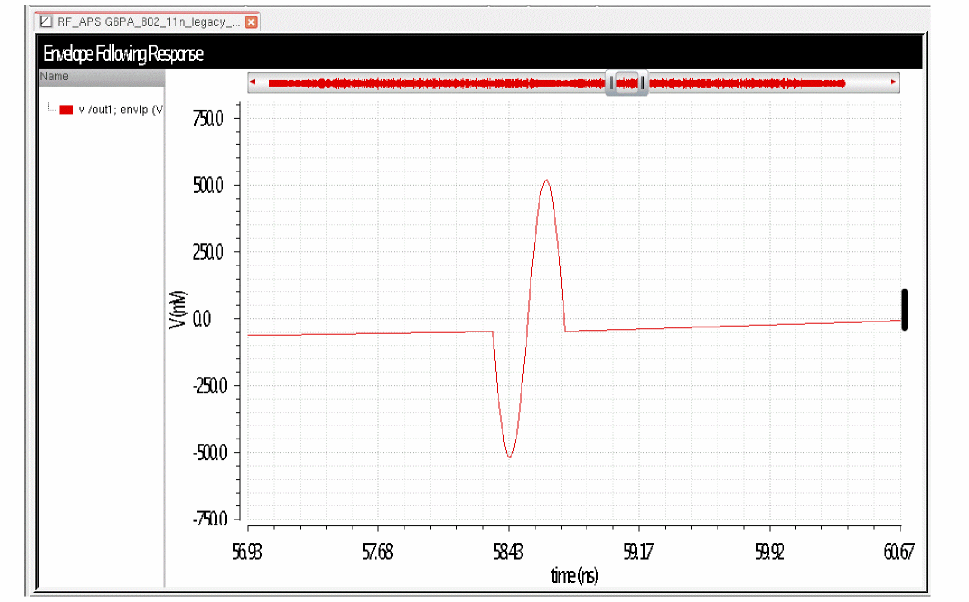969x602 pixels.
Task: Click the 58.43 x-axis value
Action: pyautogui.click(x=508, y=552)
